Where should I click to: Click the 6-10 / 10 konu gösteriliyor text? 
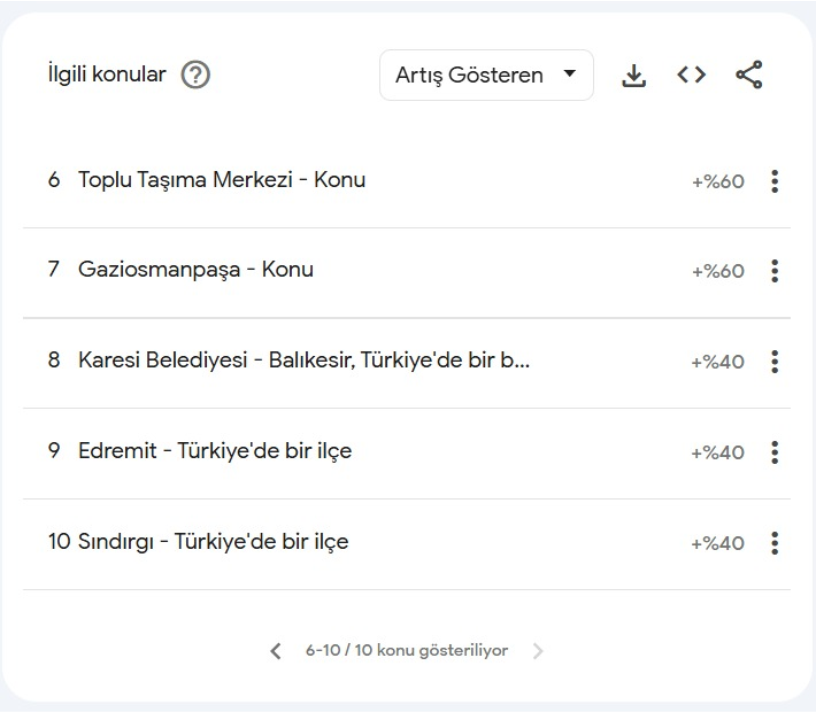click(x=407, y=652)
